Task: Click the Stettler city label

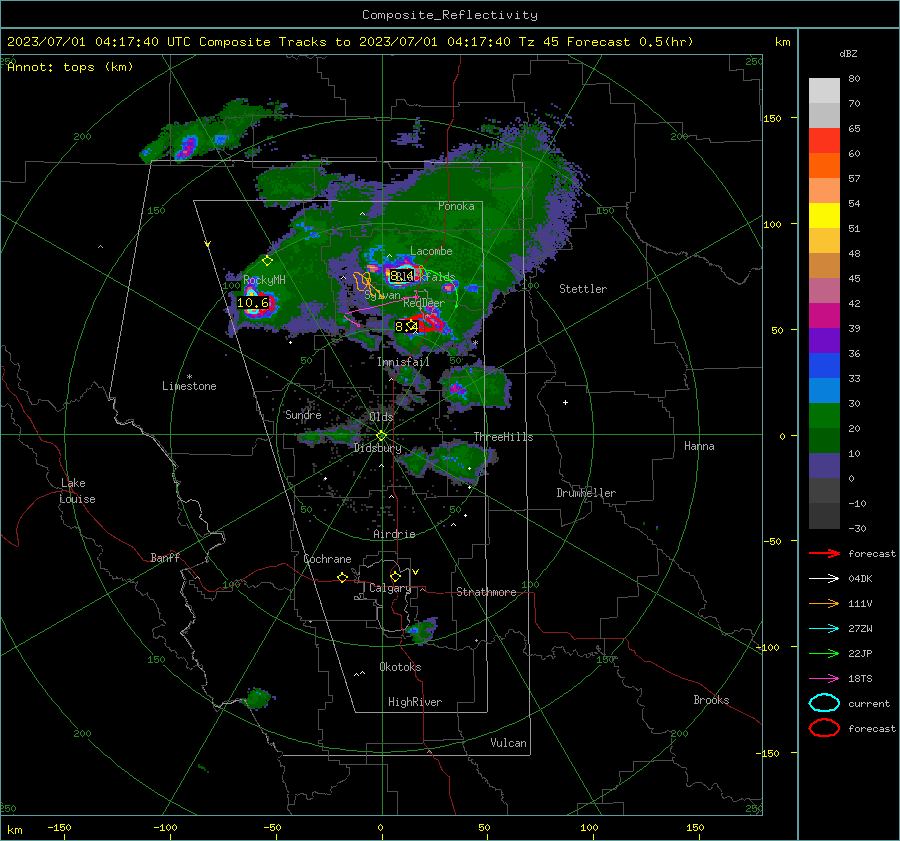Action: pos(583,289)
